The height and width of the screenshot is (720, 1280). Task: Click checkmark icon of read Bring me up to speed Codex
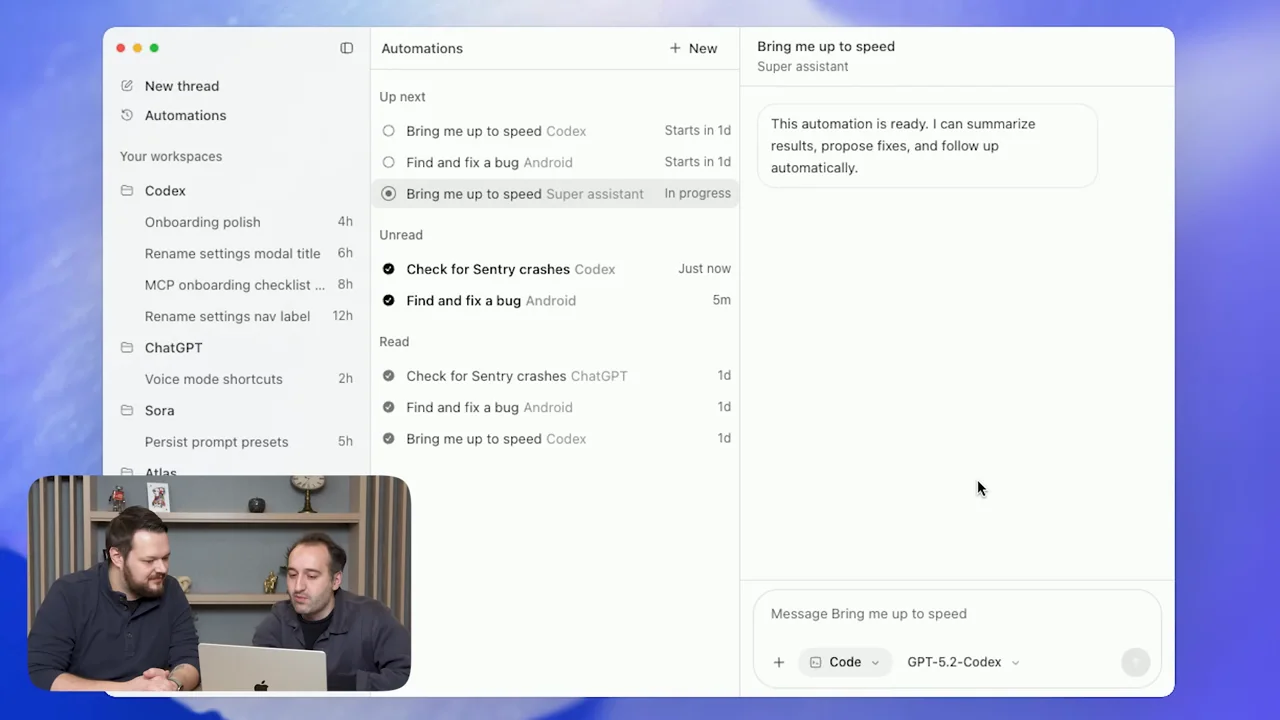click(x=389, y=438)
